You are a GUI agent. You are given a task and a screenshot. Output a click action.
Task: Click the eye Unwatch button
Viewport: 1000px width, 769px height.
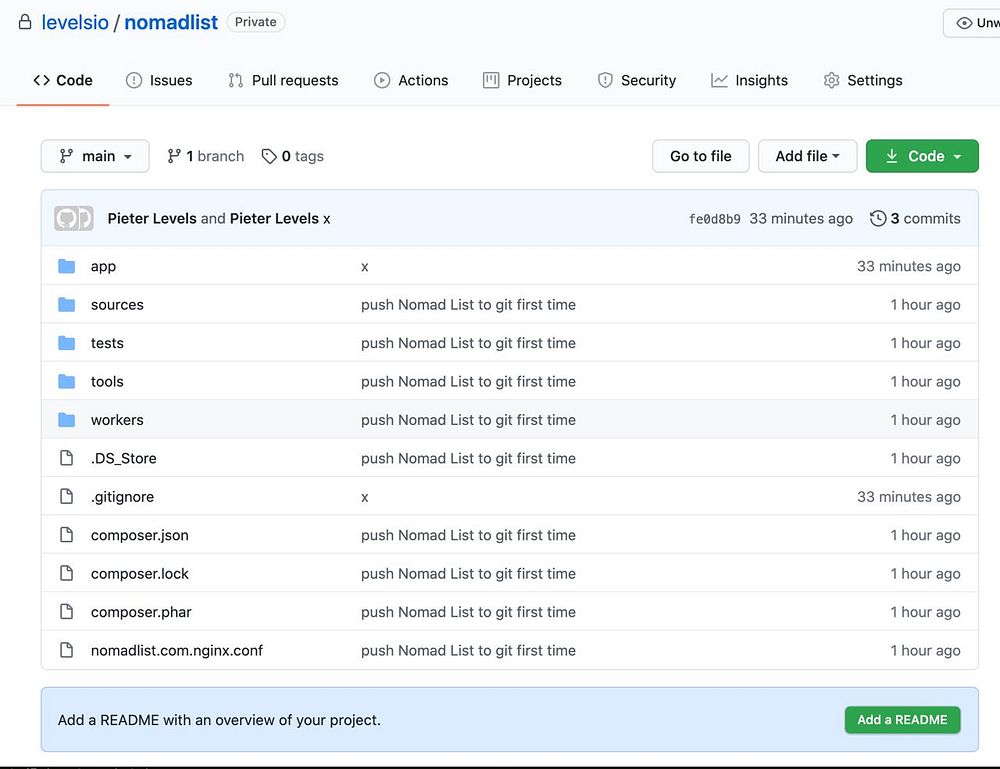point(971,23)
